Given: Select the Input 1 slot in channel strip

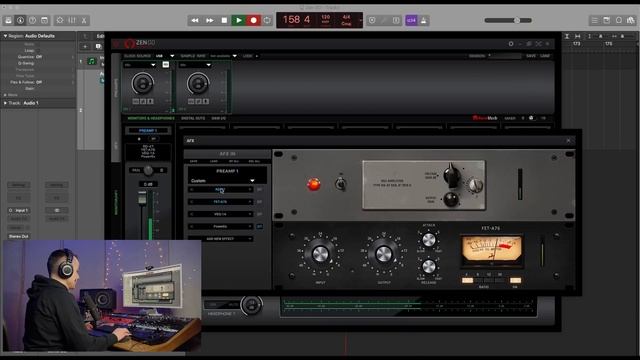Looking at the screenshot, I should 19,210.
